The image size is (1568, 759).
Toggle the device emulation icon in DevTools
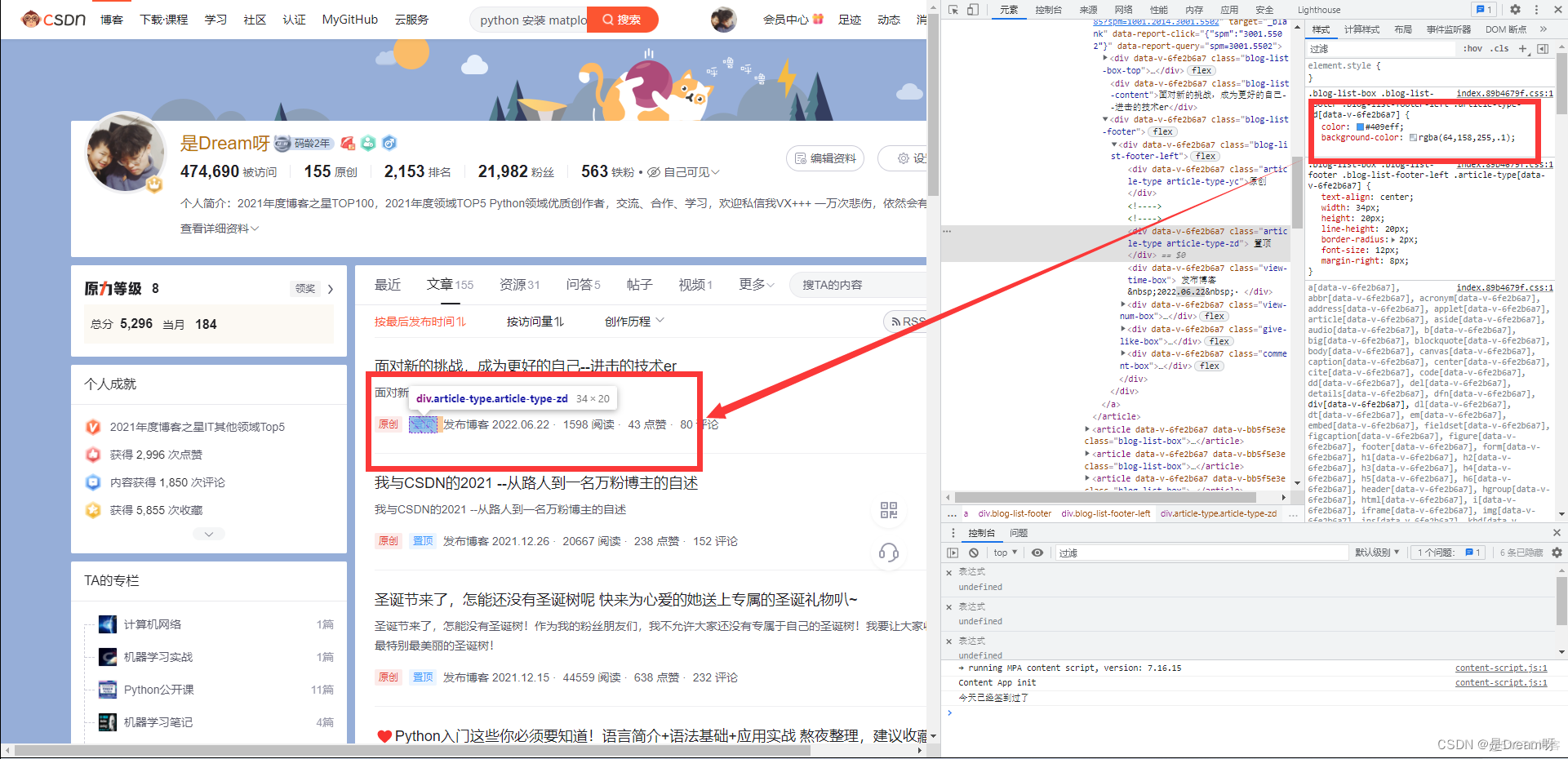(971, 9)
